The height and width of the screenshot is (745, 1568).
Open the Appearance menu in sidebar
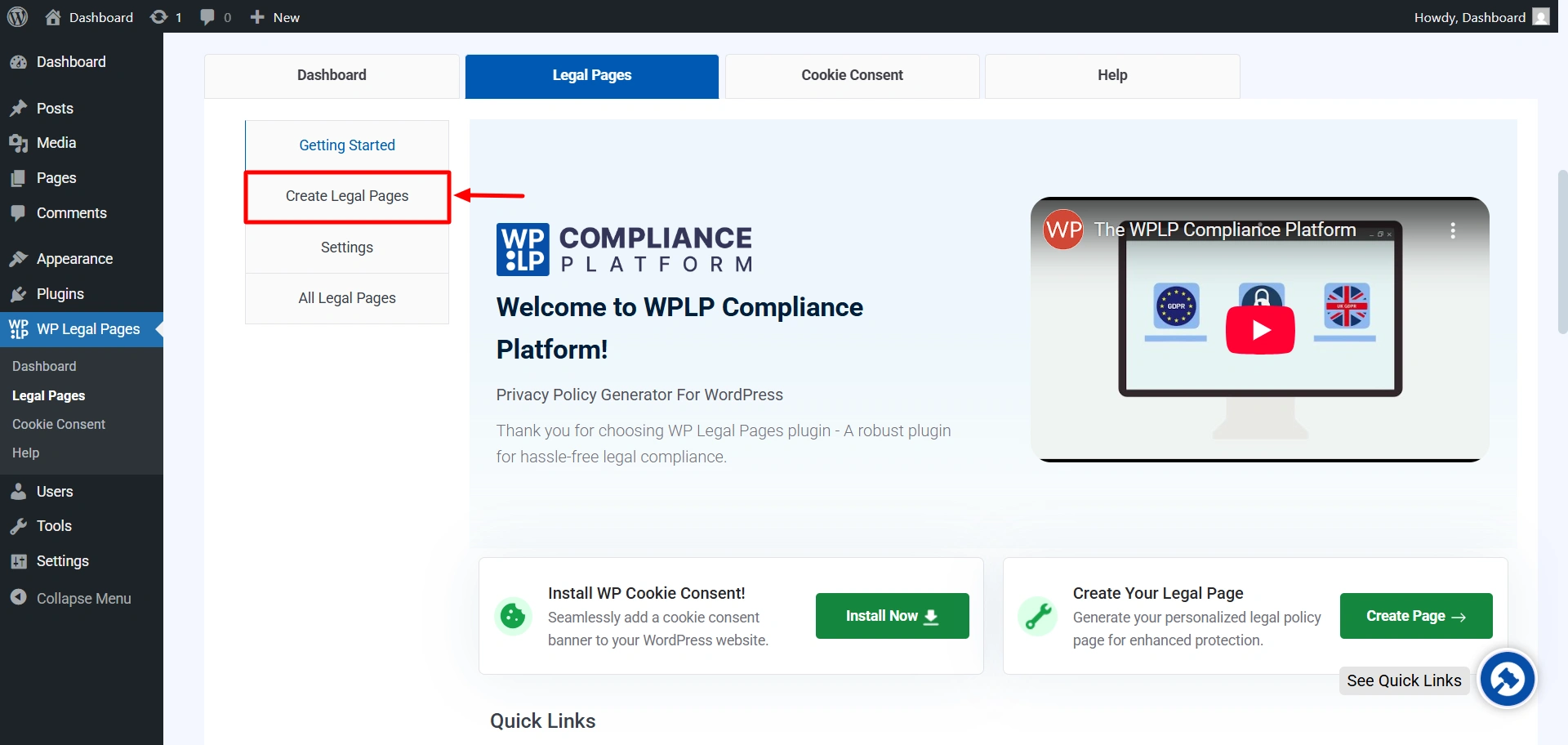tap(74, 259)
